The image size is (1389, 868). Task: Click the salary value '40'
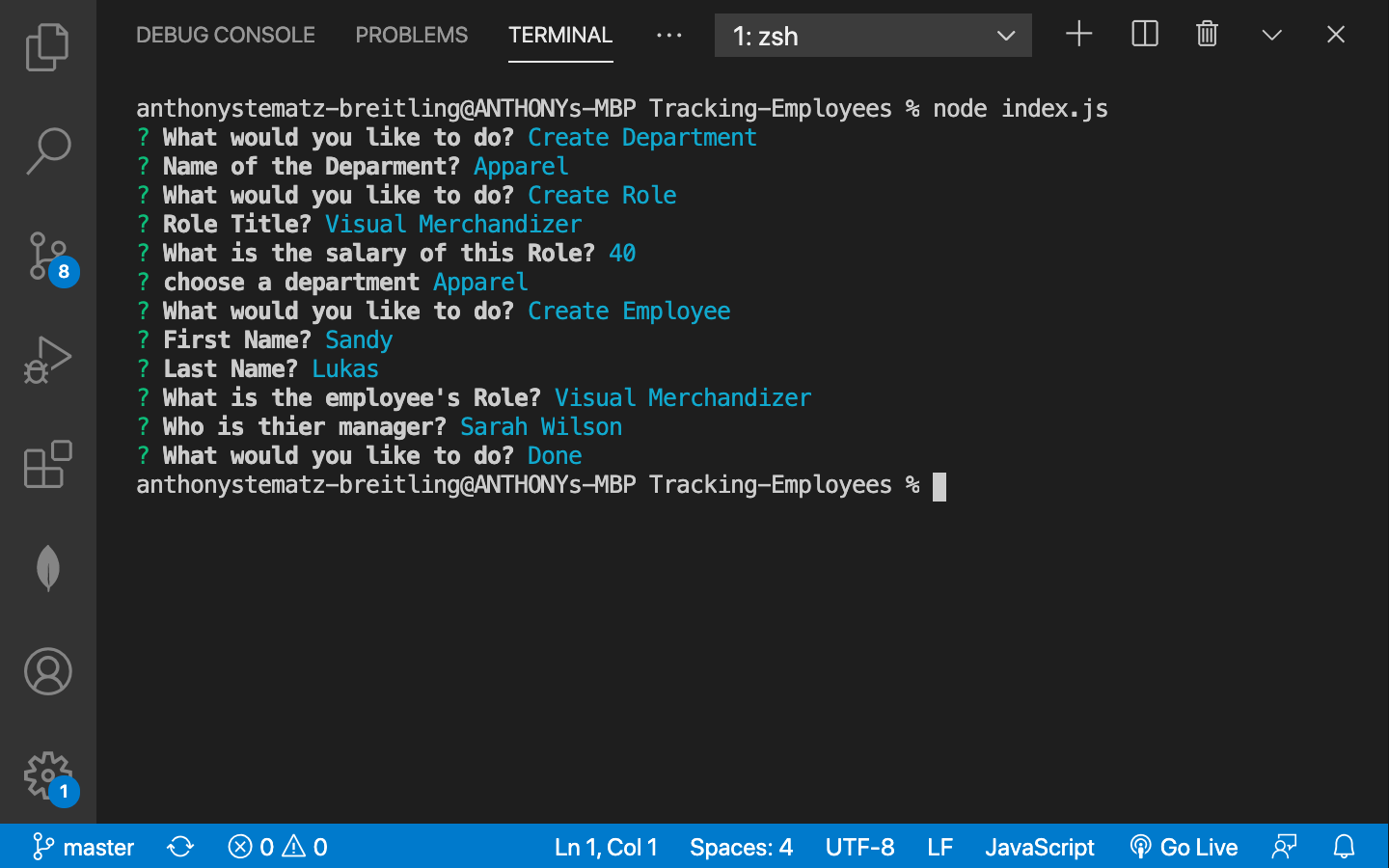click(x=622, y=253)
